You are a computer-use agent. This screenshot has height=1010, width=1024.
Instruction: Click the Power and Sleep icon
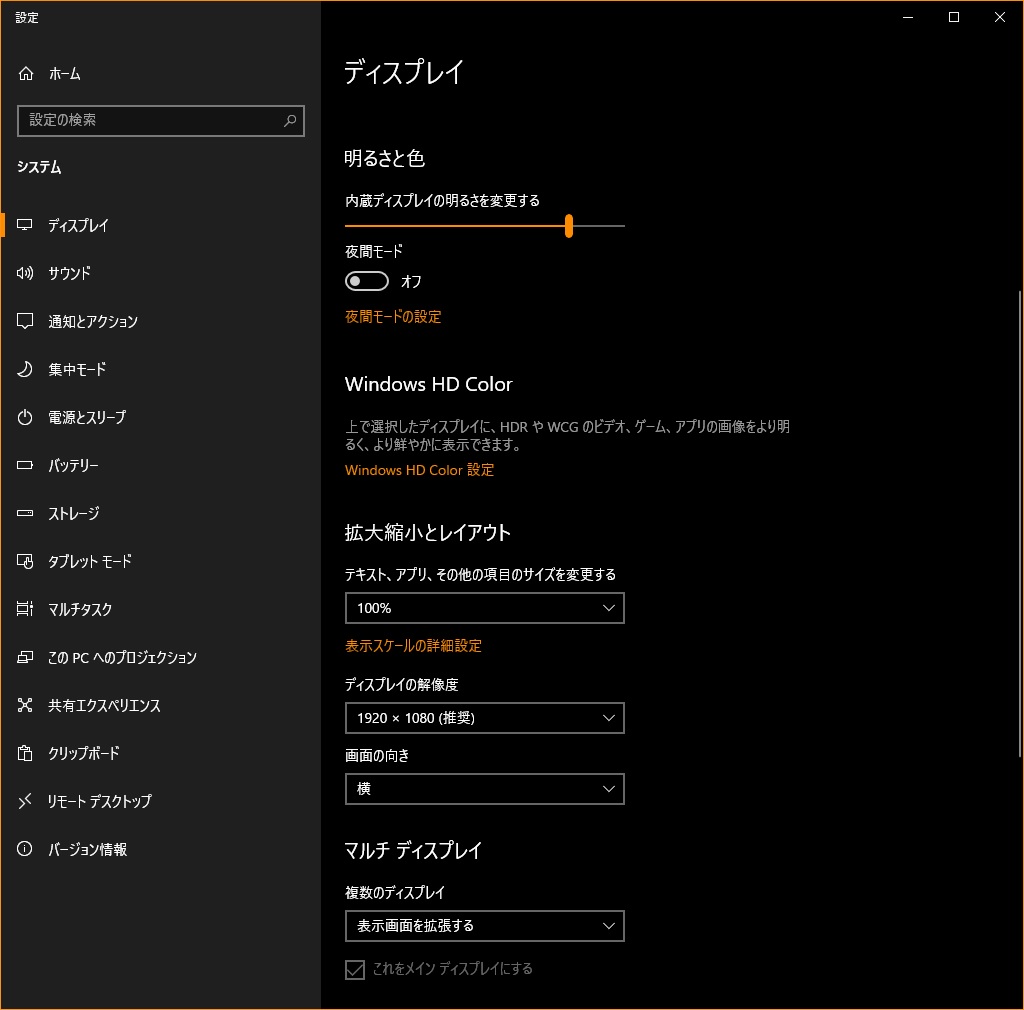pyautogui.click(x=26, y=417)
